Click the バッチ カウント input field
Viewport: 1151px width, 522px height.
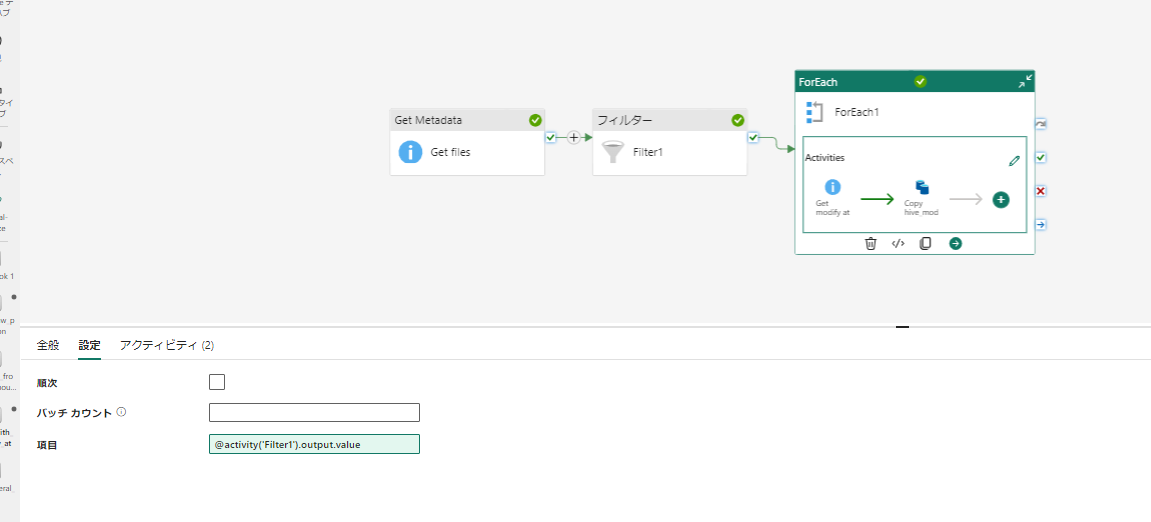[314, 413]
